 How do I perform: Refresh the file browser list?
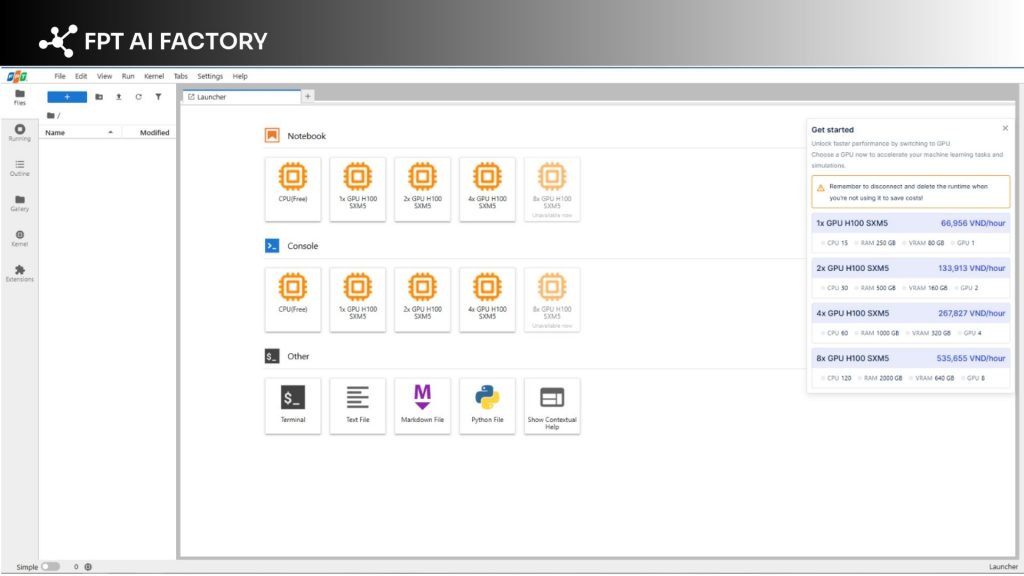[138, 96]
